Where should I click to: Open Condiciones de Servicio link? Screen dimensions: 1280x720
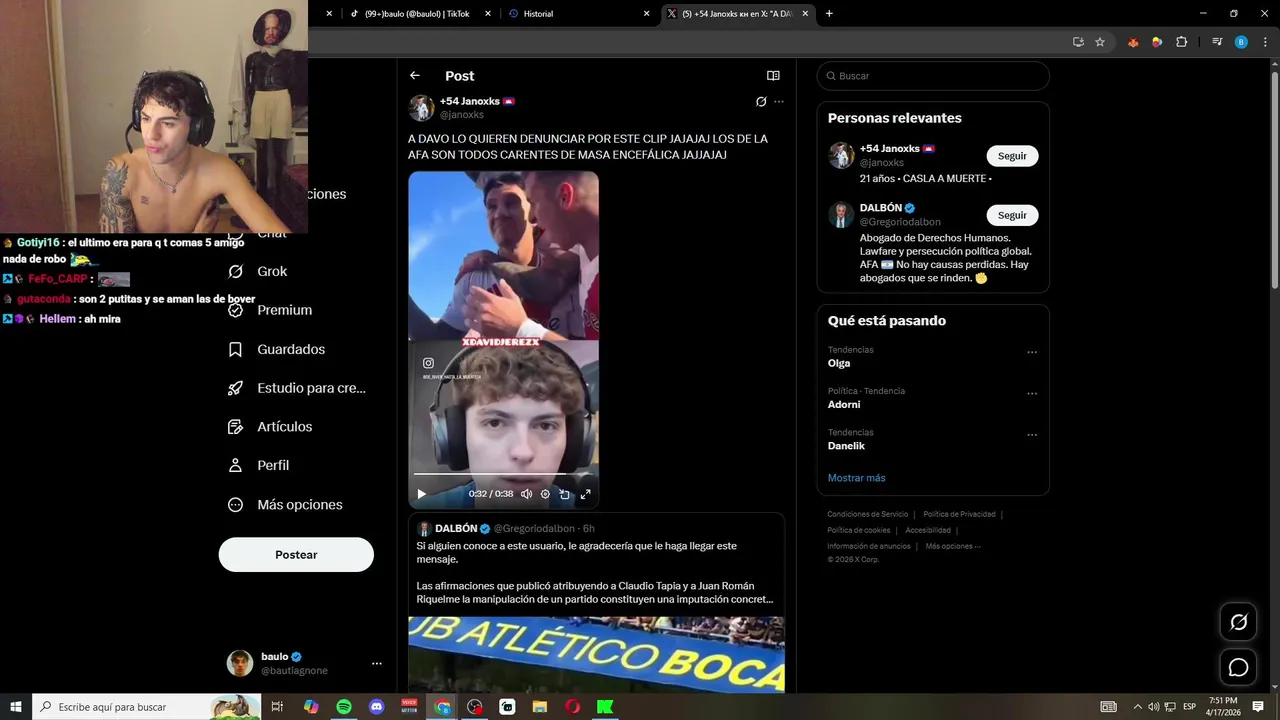[x=868, y=514]
